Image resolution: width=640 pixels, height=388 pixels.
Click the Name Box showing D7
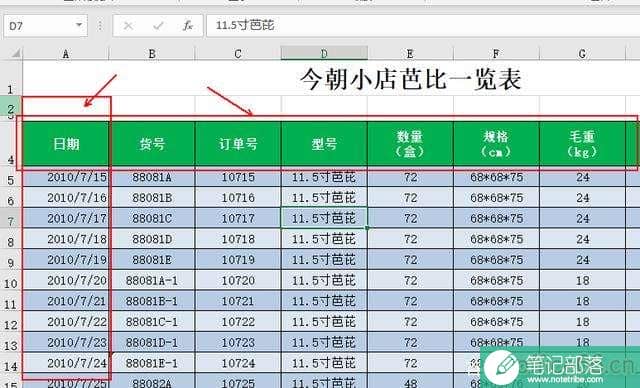(45, 26)
